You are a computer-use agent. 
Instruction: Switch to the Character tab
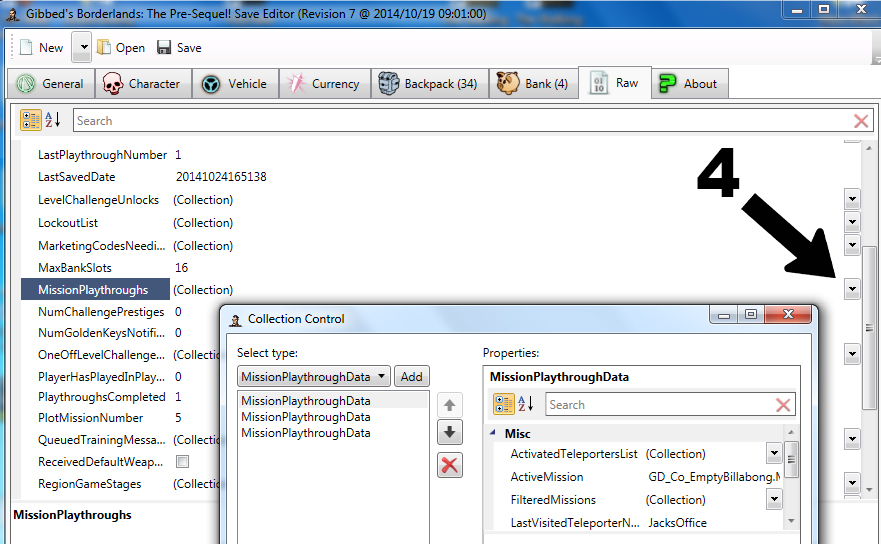click(x=143, y=84)
